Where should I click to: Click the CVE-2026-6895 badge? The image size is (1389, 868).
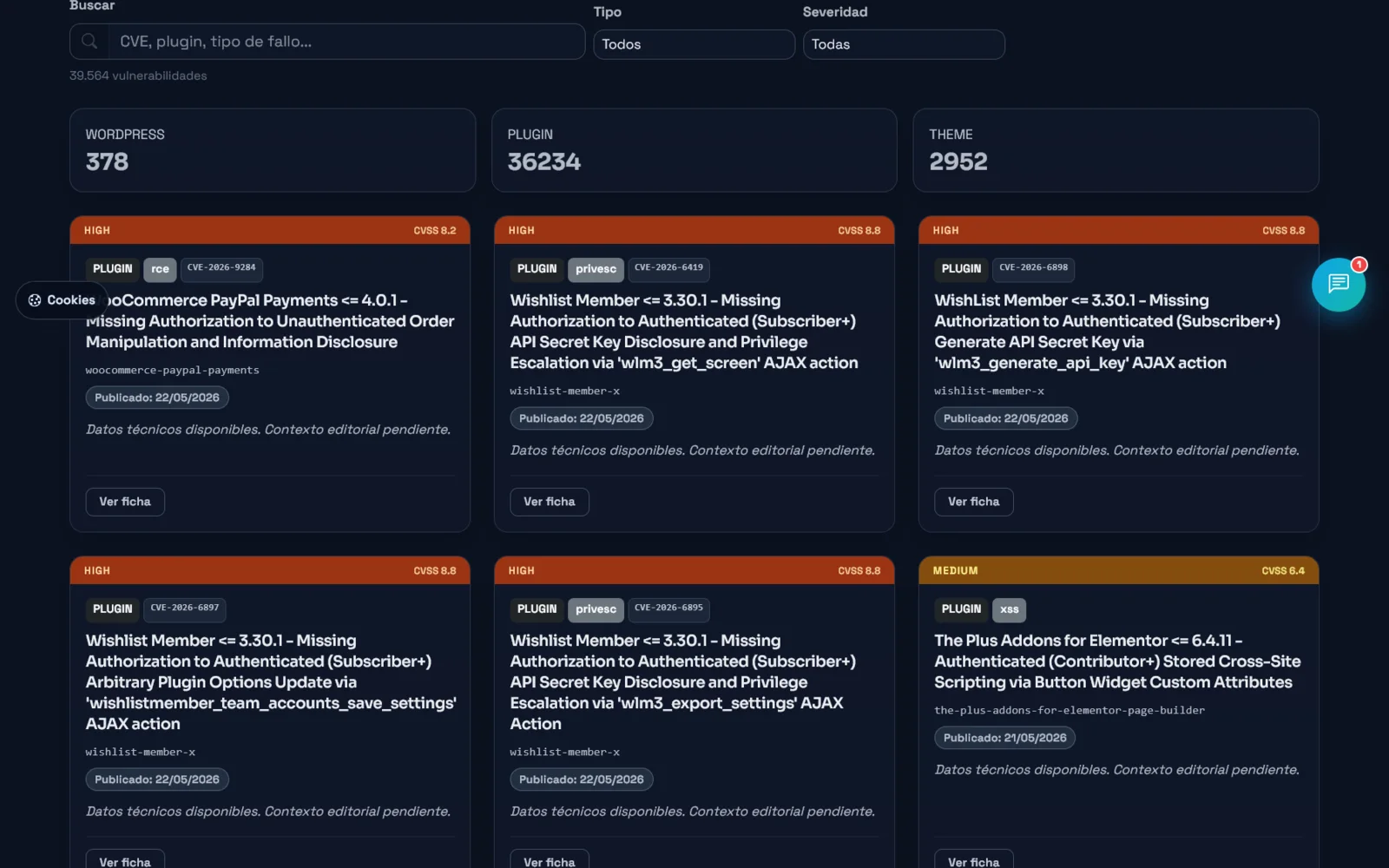[x=668, y=608]
